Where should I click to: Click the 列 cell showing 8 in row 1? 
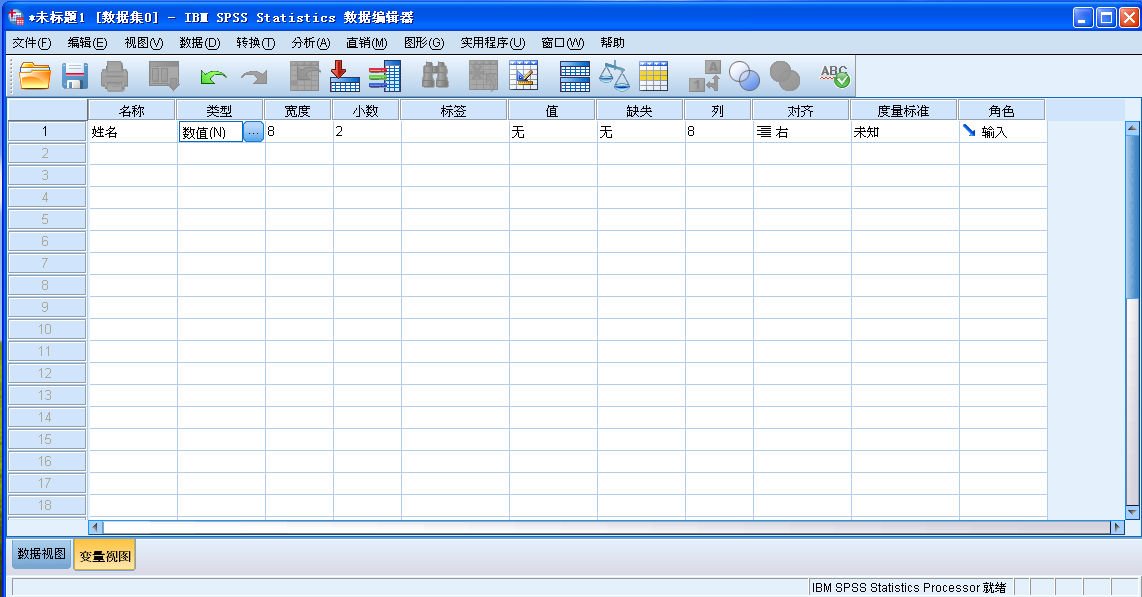(719, 132)
